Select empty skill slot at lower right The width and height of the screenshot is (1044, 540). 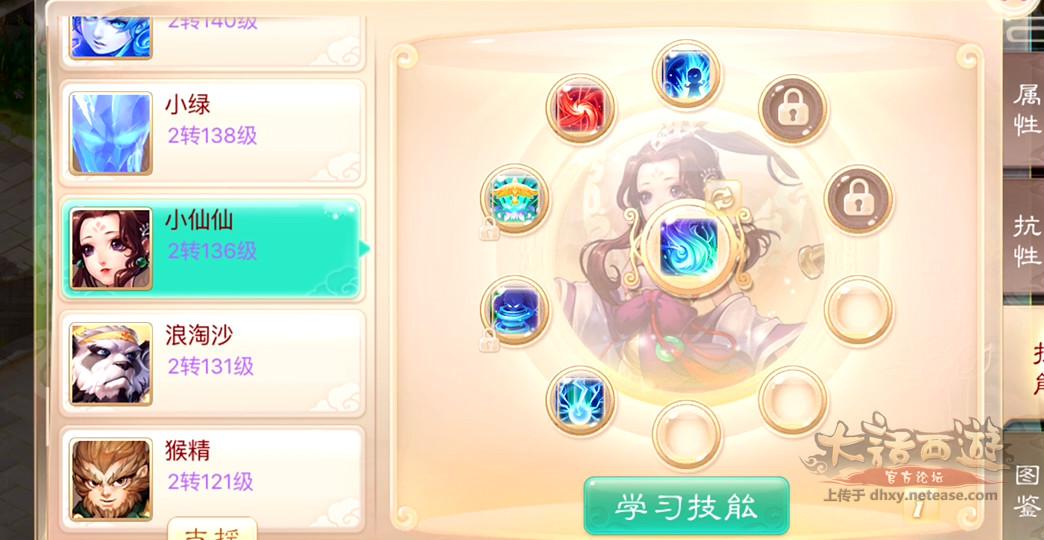tap(792, 400)
